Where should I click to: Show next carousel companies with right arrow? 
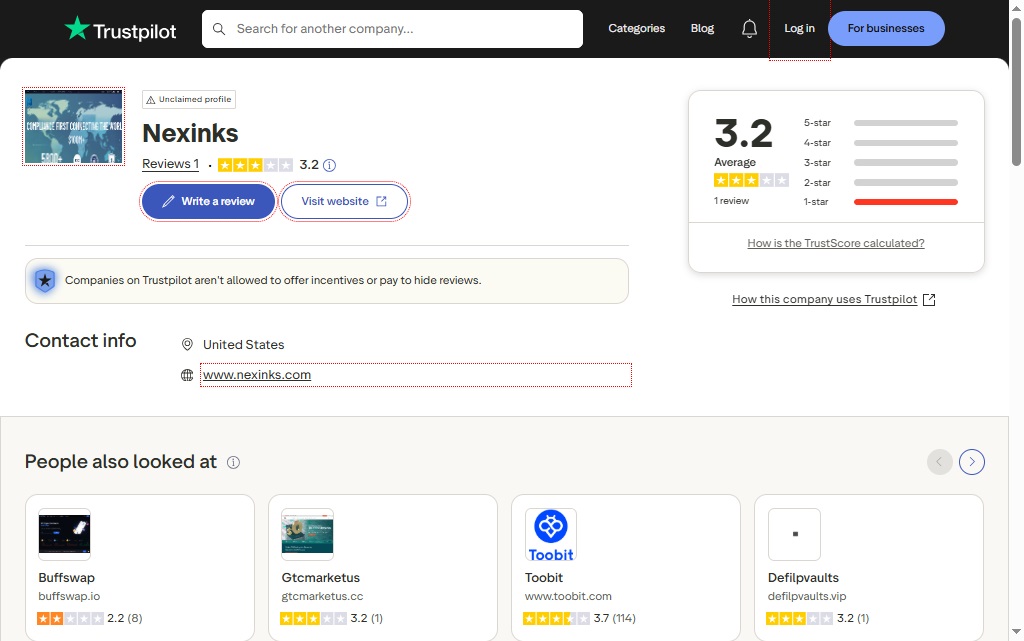[971, 462]
